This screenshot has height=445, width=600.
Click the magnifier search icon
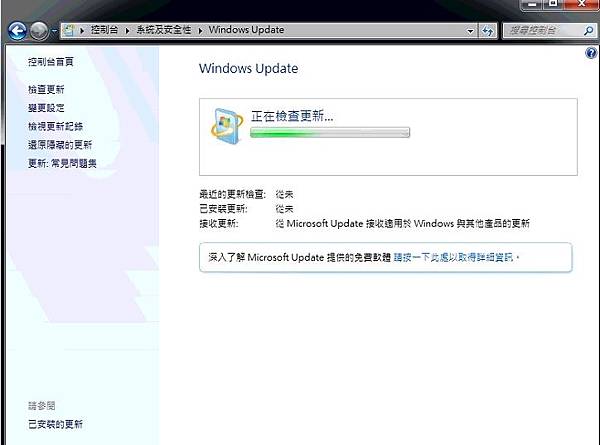[589, 31]
